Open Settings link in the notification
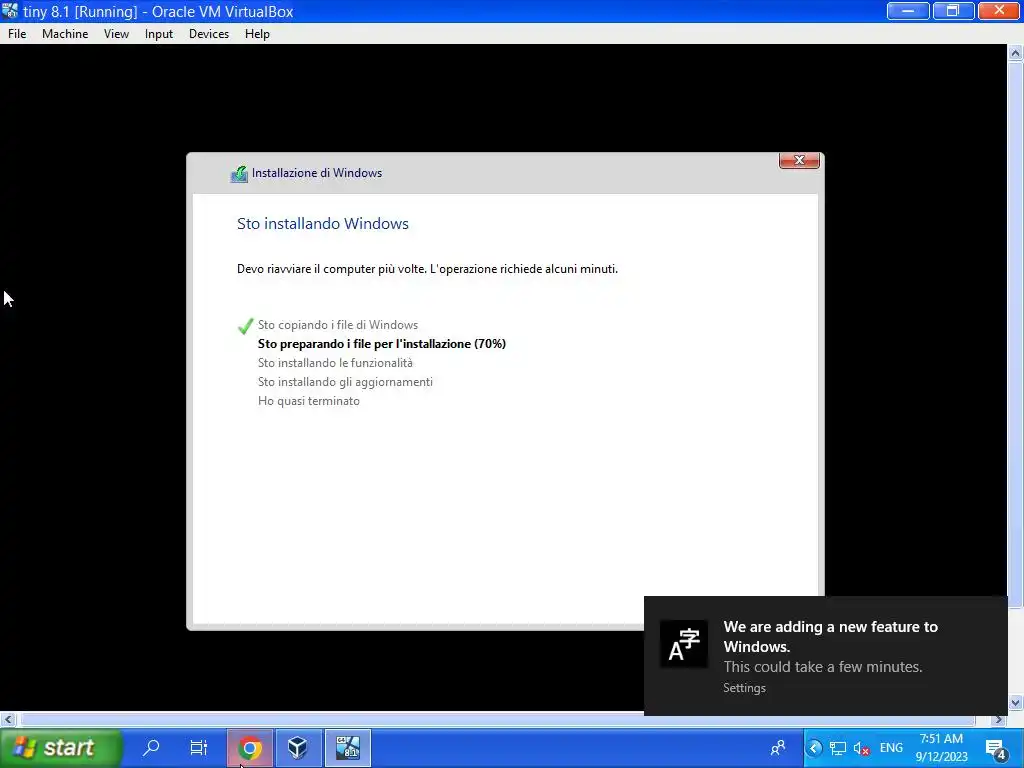 pos(744,688)
